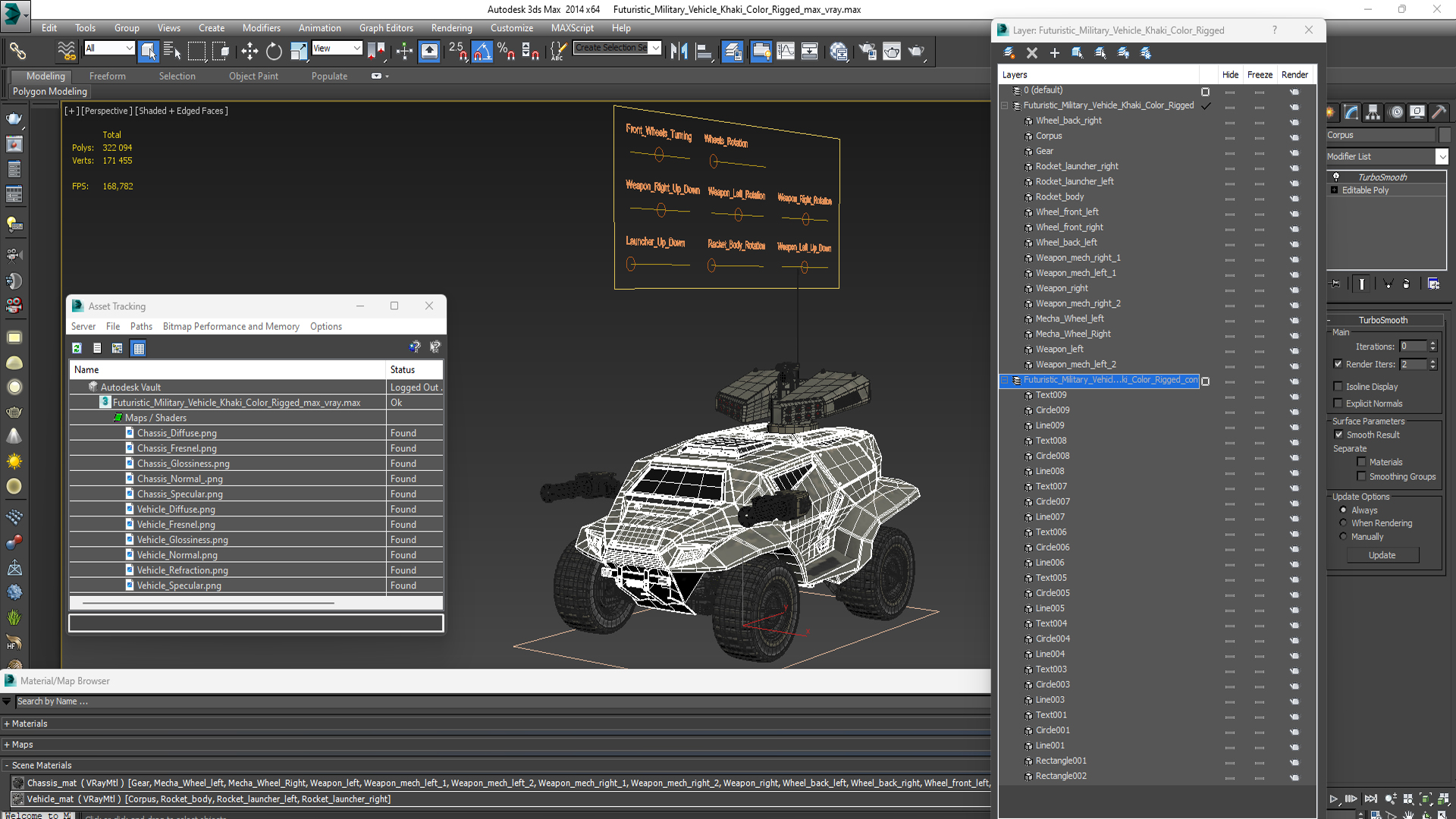Click Select Highlighted Objects and Layers icon
Screen dimensions: 1456x819
(1078, 52)
